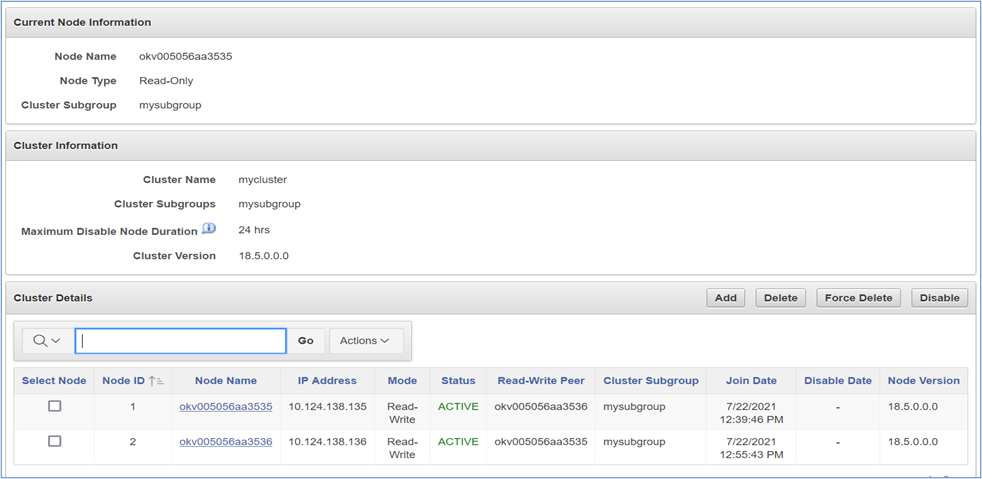Open the okv005056aa3536 node name link
The height and width of the screenshot is (479, 982).
point(225,442)
